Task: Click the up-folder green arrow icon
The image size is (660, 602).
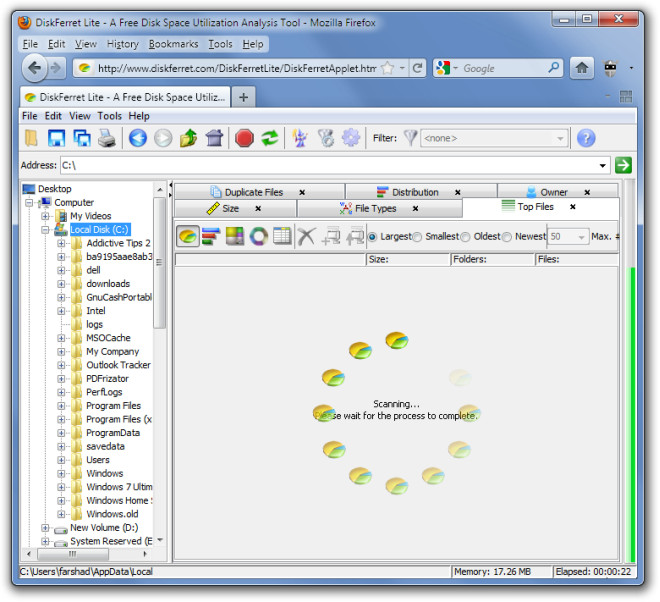Action: [x=189, y=138]
